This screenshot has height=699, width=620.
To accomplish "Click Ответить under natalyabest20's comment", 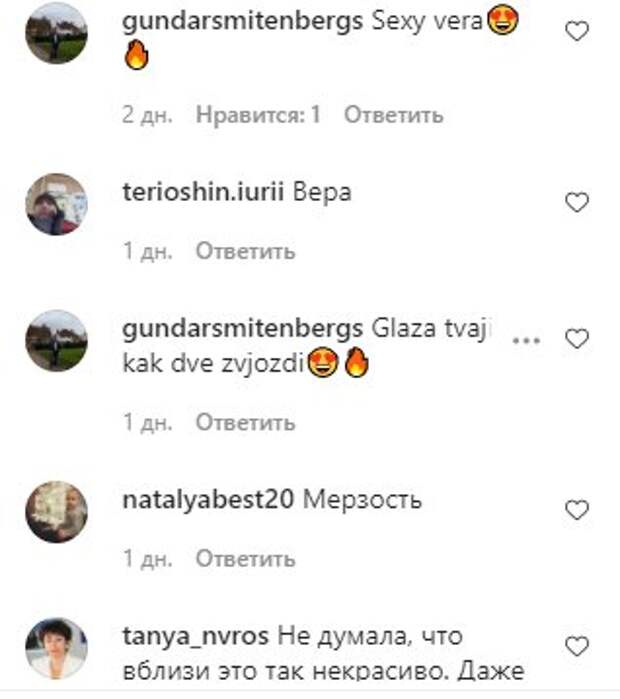I will tap(246, 558).
